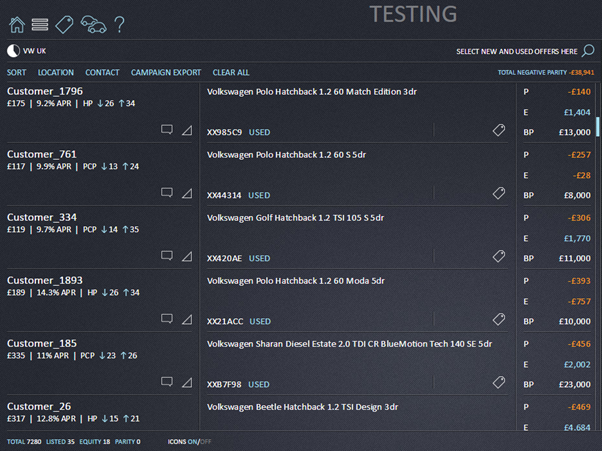Open the price tag offers icon
602x451 pixels.
[64, 25]
